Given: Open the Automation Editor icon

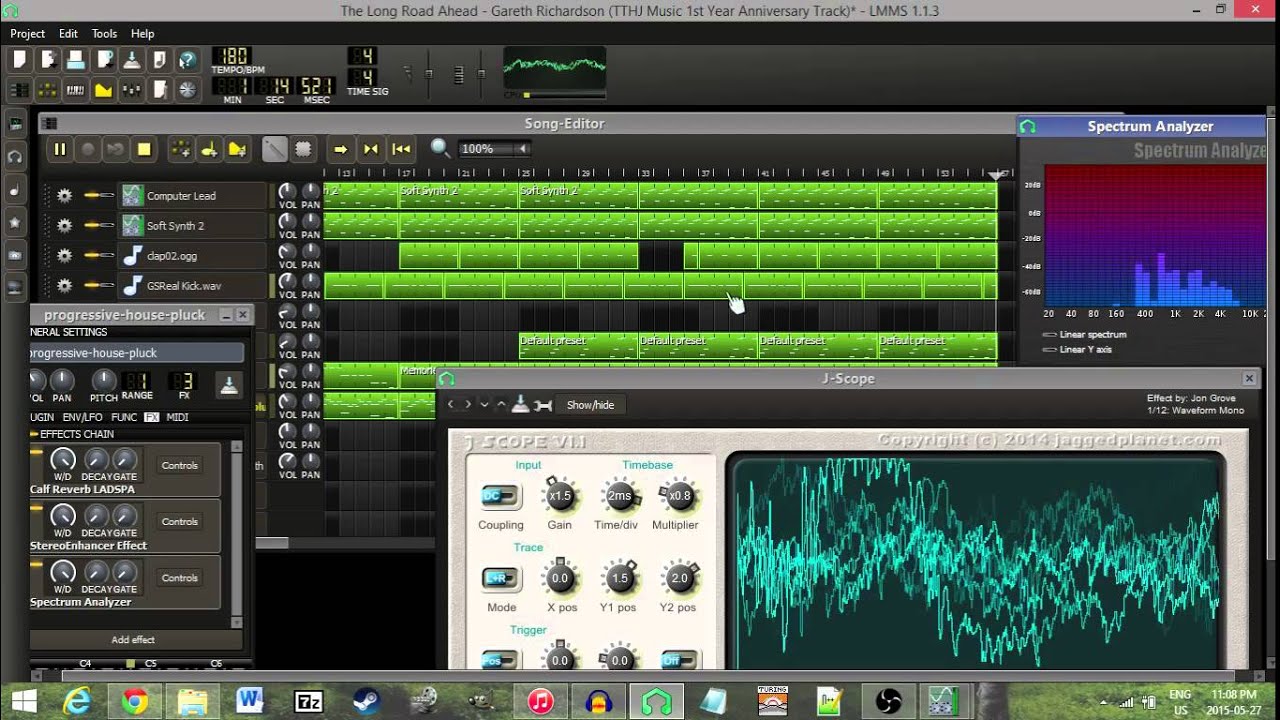Looking at the screenshot, I should [x=103, y=90].
